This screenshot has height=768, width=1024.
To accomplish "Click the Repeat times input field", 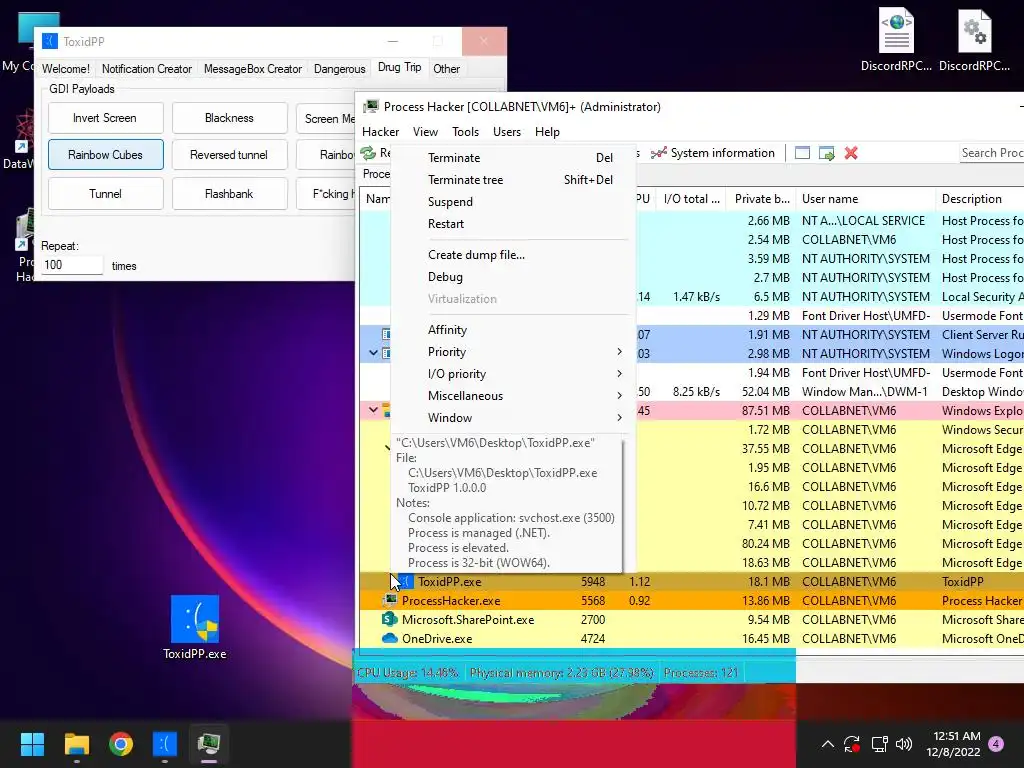I will (x=72, y=265).
